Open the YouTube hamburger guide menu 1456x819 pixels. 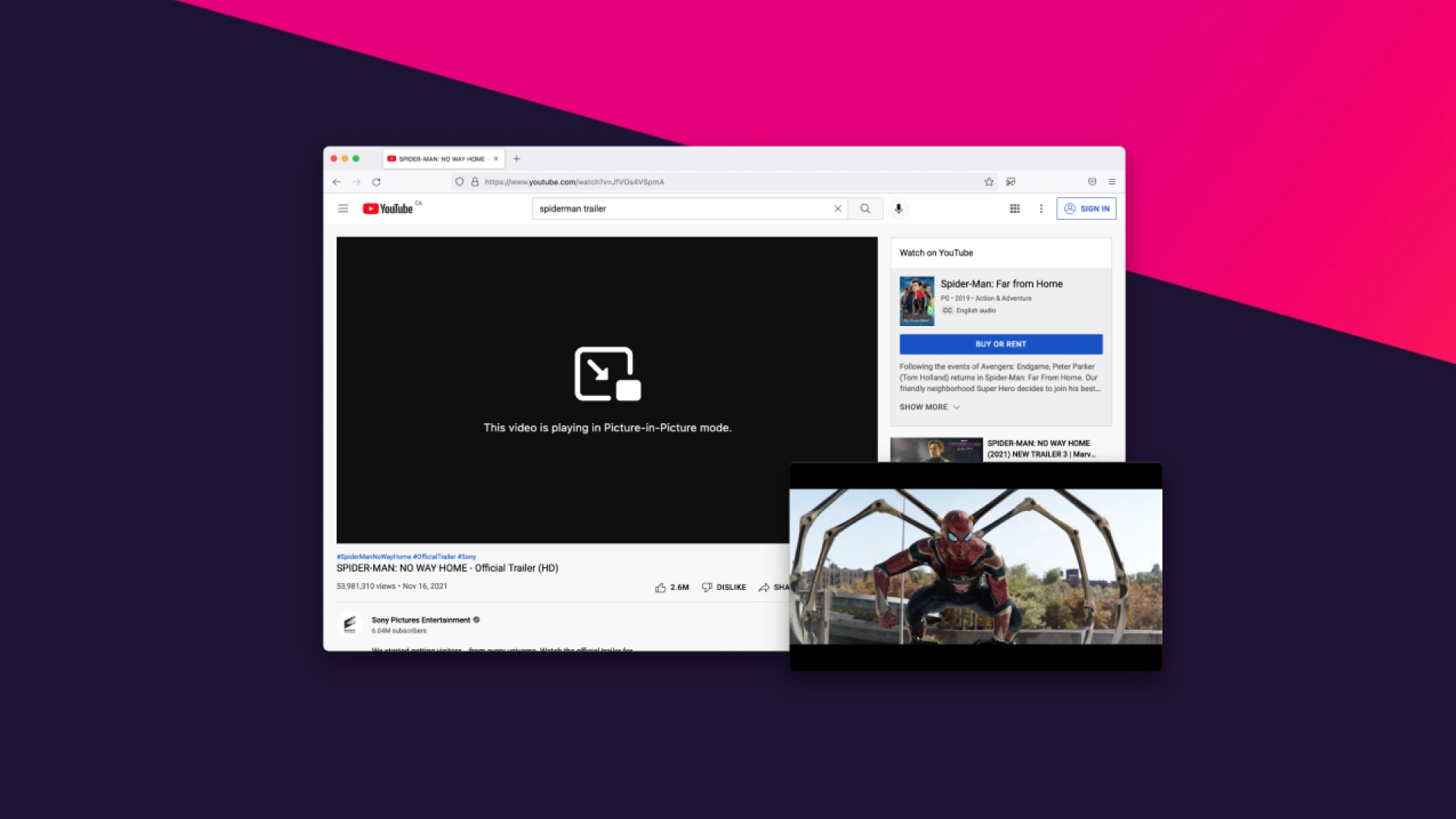(343, 209)
